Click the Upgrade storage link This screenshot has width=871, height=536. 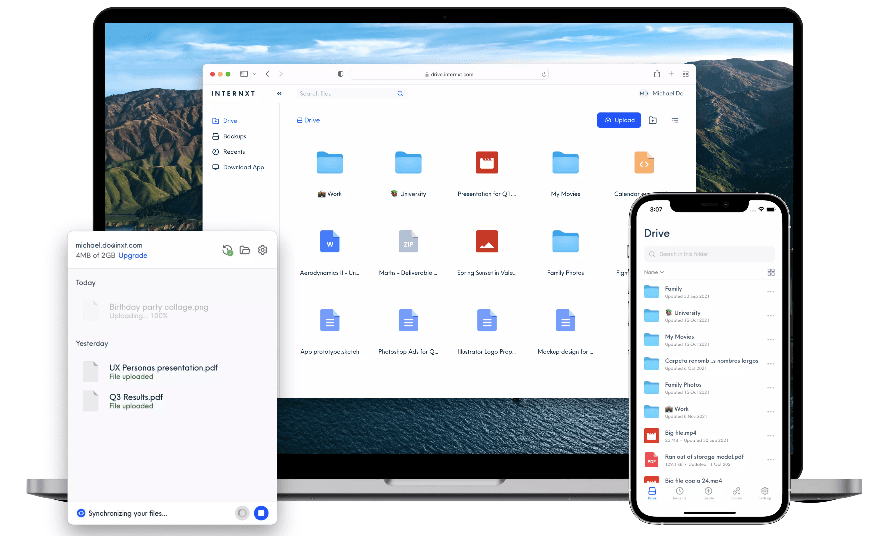(133, 256)
